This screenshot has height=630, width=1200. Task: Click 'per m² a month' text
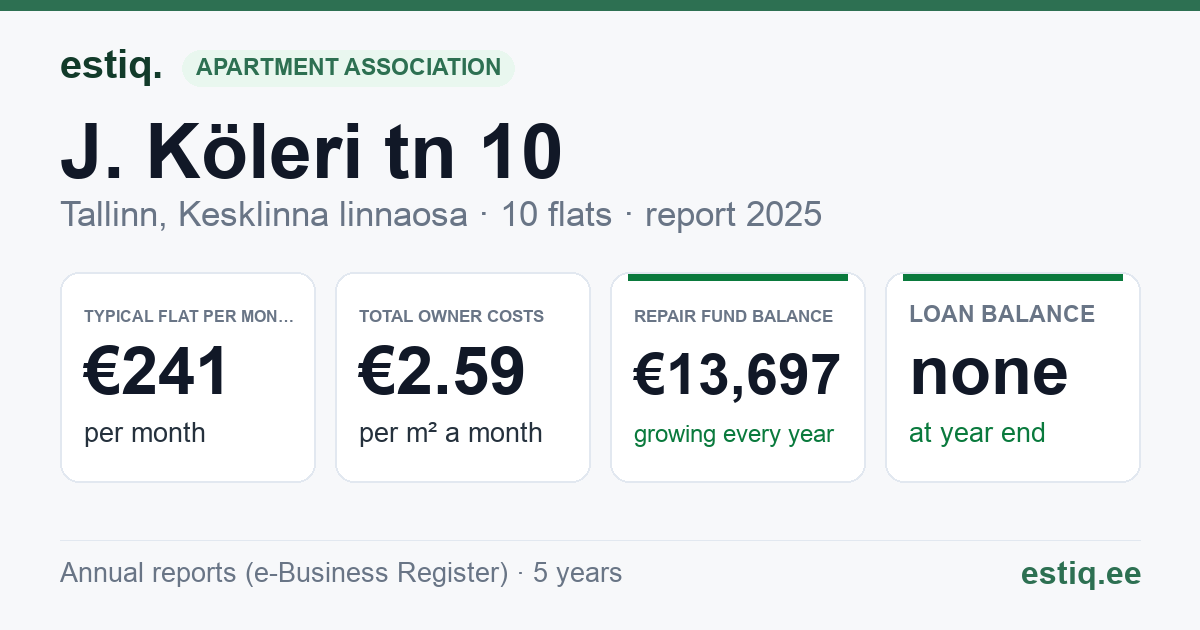(451, 433)
